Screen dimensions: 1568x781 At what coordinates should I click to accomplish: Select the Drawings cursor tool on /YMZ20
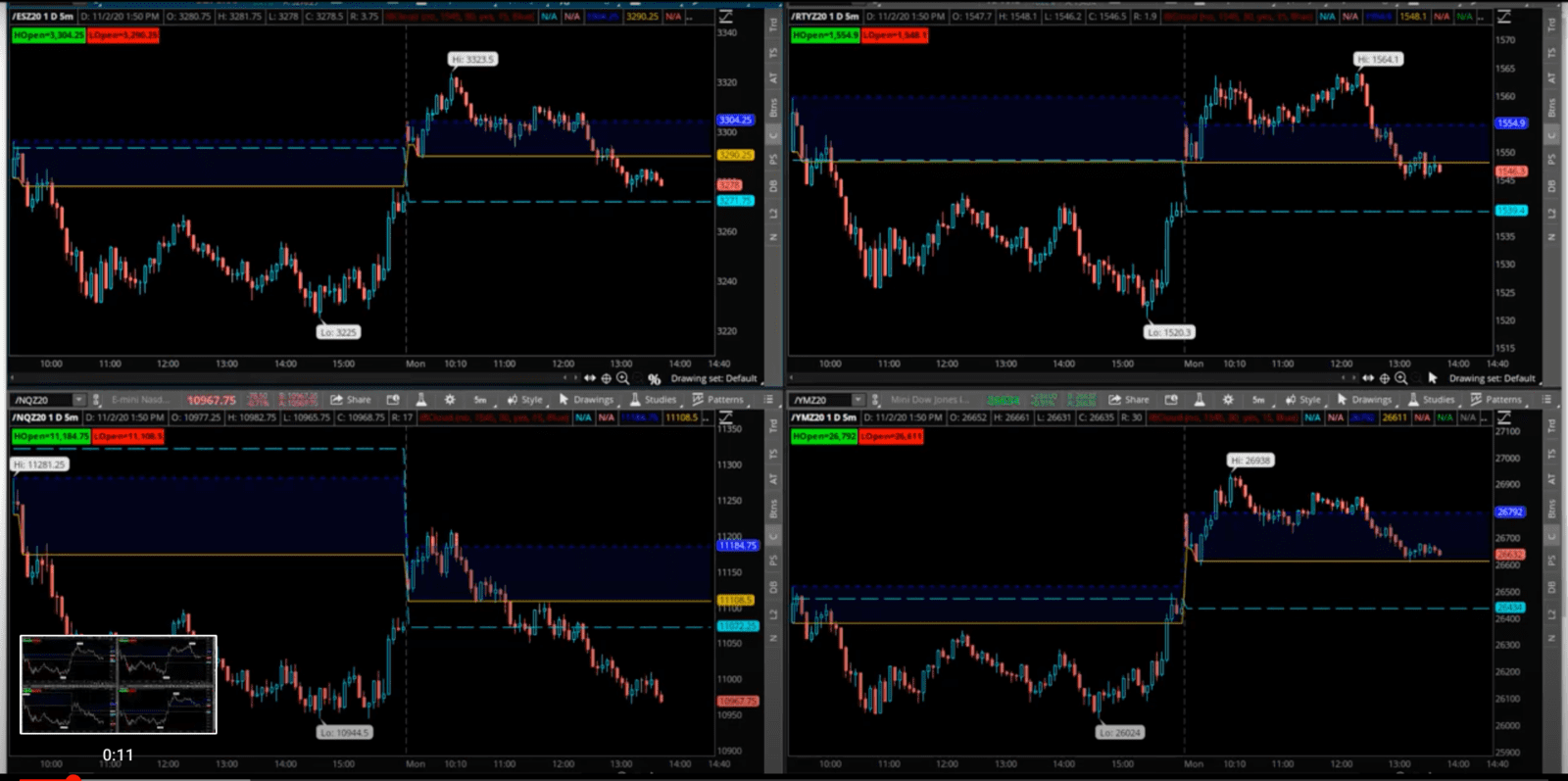[x=1363, y=400]
